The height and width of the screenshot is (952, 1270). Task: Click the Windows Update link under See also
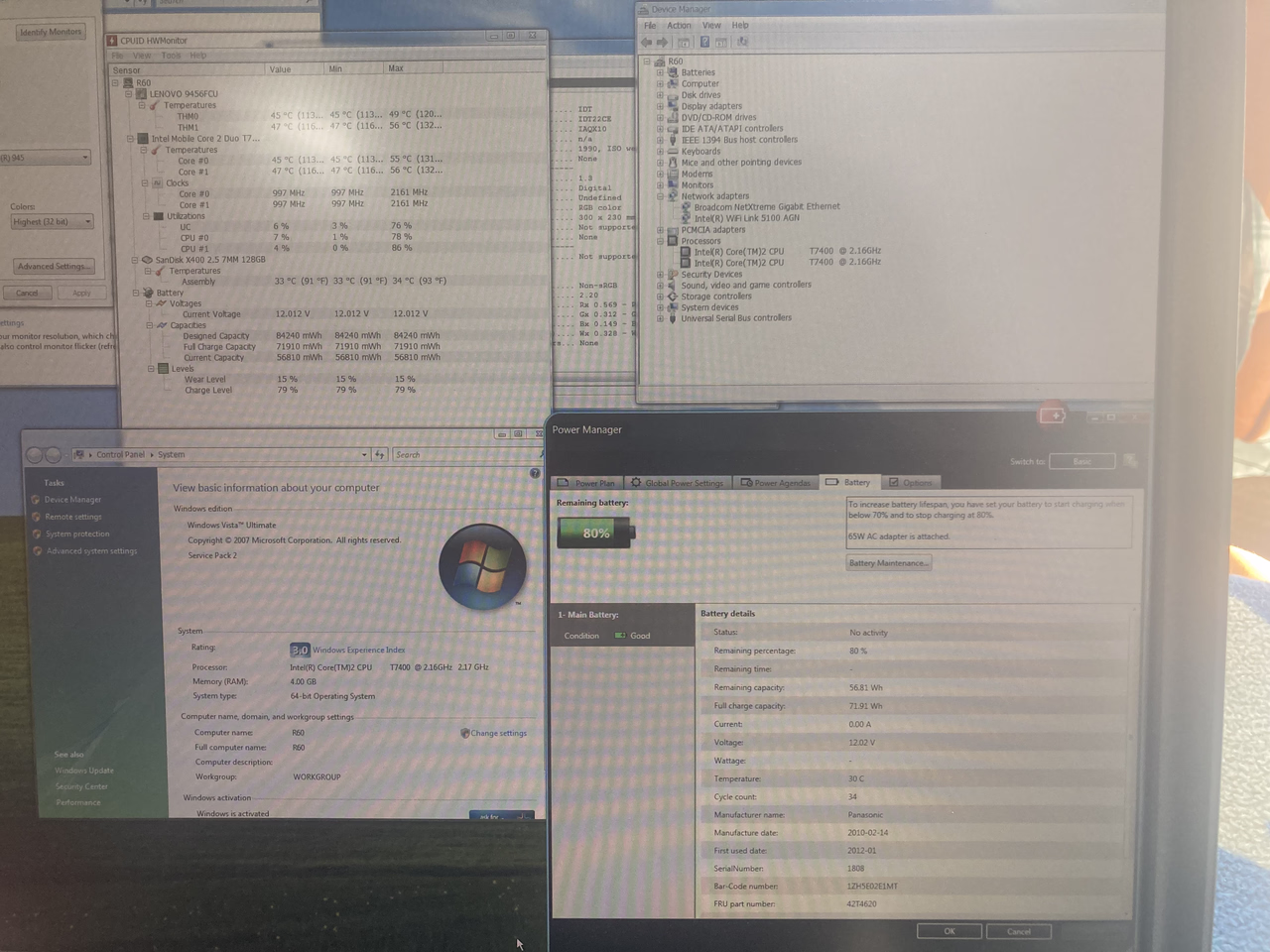point(84,771)
